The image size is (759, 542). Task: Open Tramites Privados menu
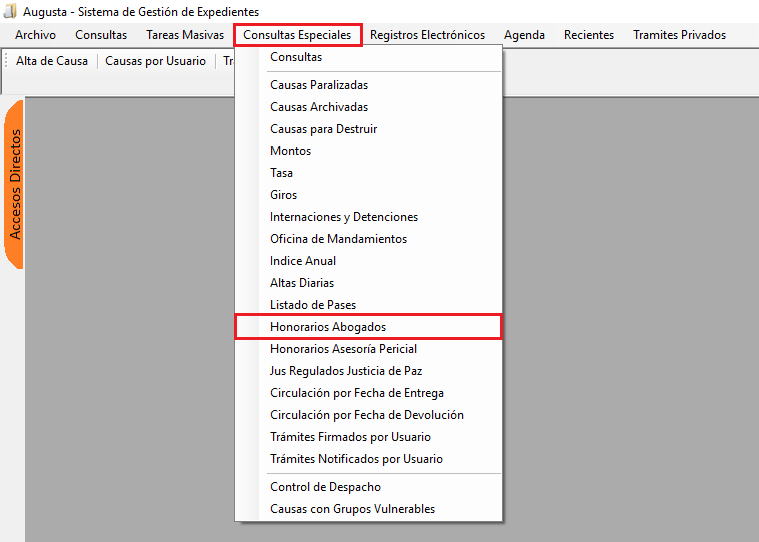coord(679,35)
